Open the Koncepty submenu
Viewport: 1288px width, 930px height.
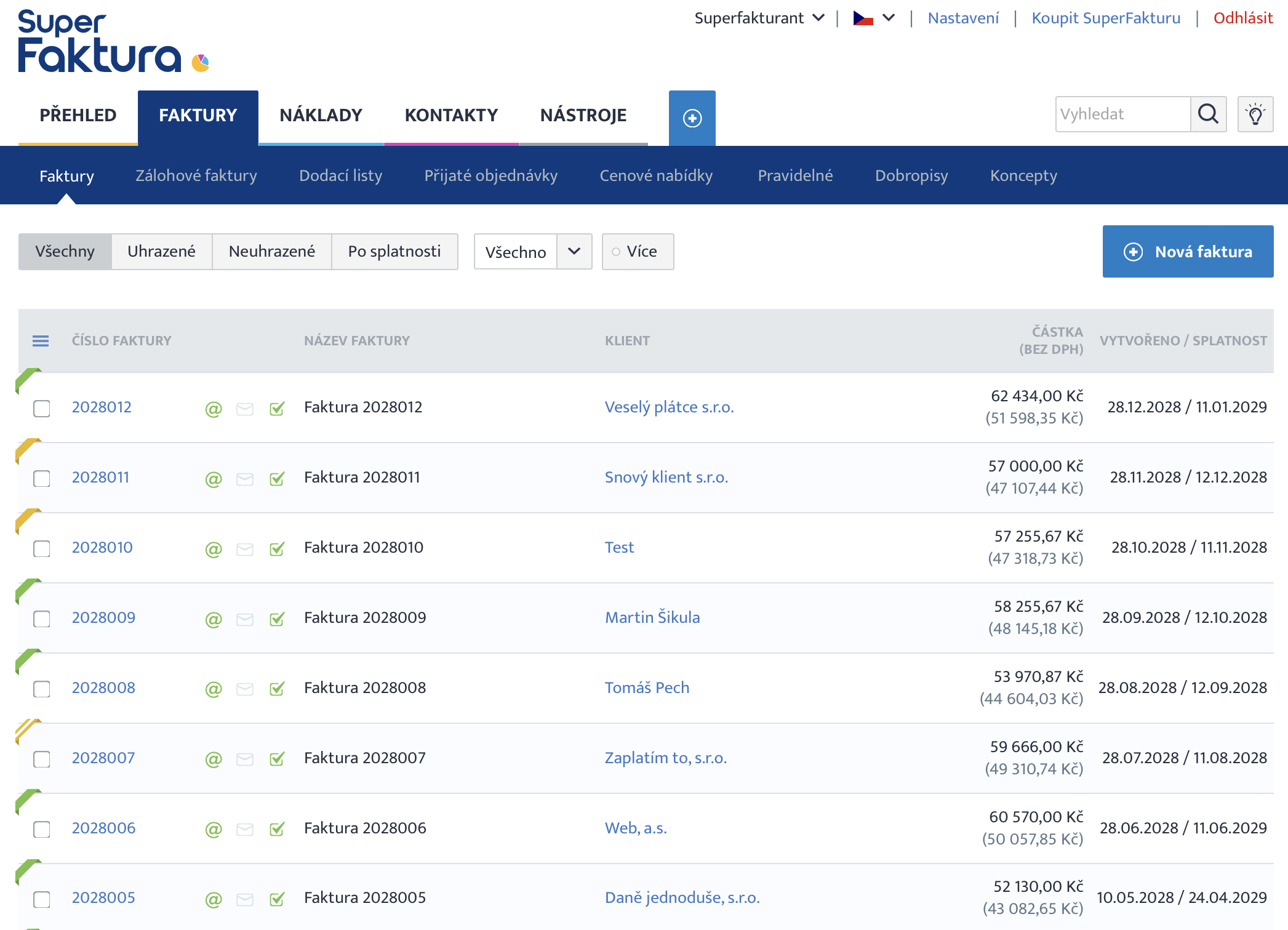(x=1023, y=175)
